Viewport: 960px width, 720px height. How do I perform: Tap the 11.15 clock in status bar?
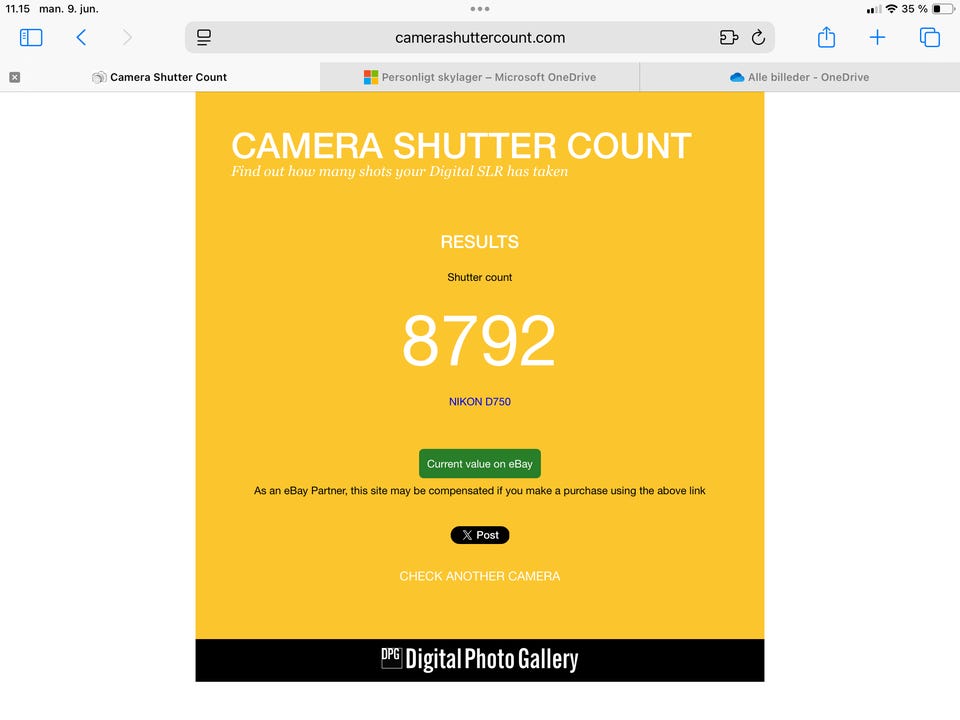[18, 9]
